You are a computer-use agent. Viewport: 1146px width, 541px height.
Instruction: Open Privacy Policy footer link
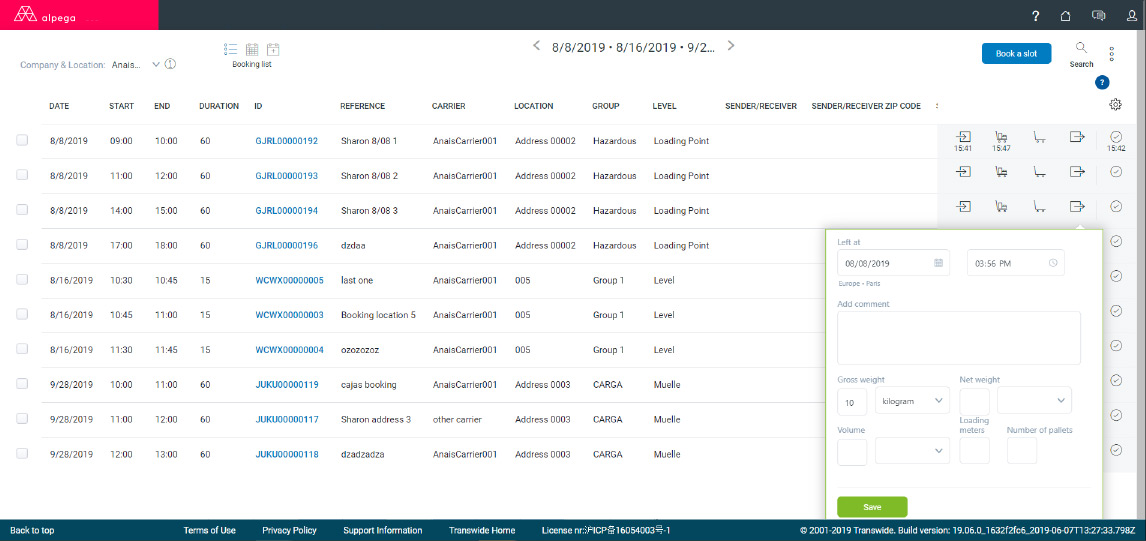pos(289,530)
